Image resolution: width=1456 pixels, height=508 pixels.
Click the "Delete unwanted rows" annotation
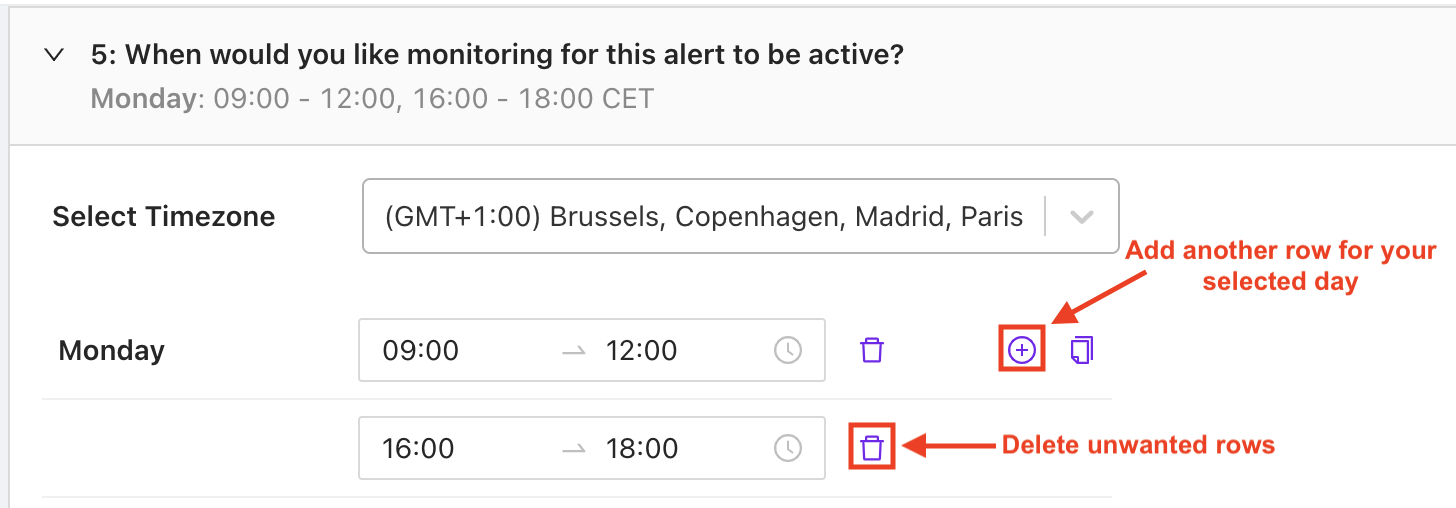[1138, 446]
